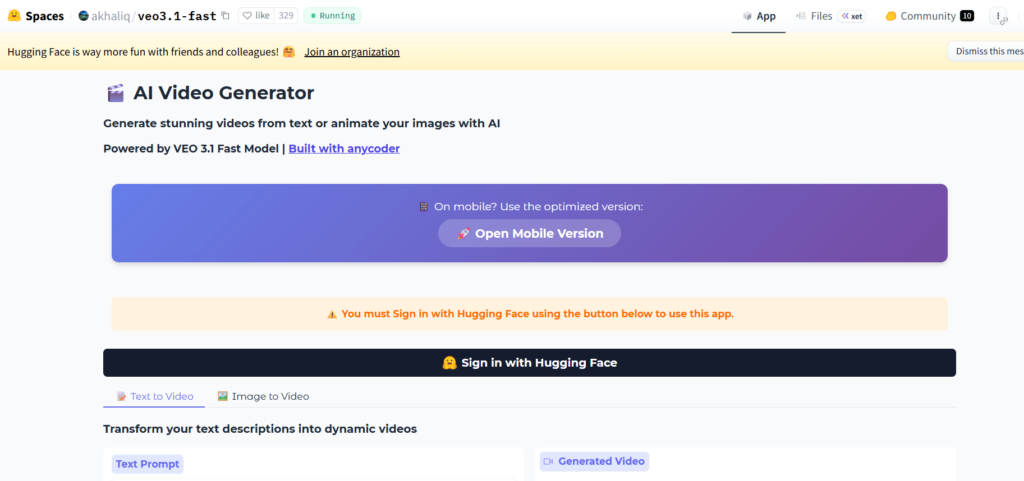Dismiss the organization banner message
Screen dimensions: 1024x481
point(985,52)
